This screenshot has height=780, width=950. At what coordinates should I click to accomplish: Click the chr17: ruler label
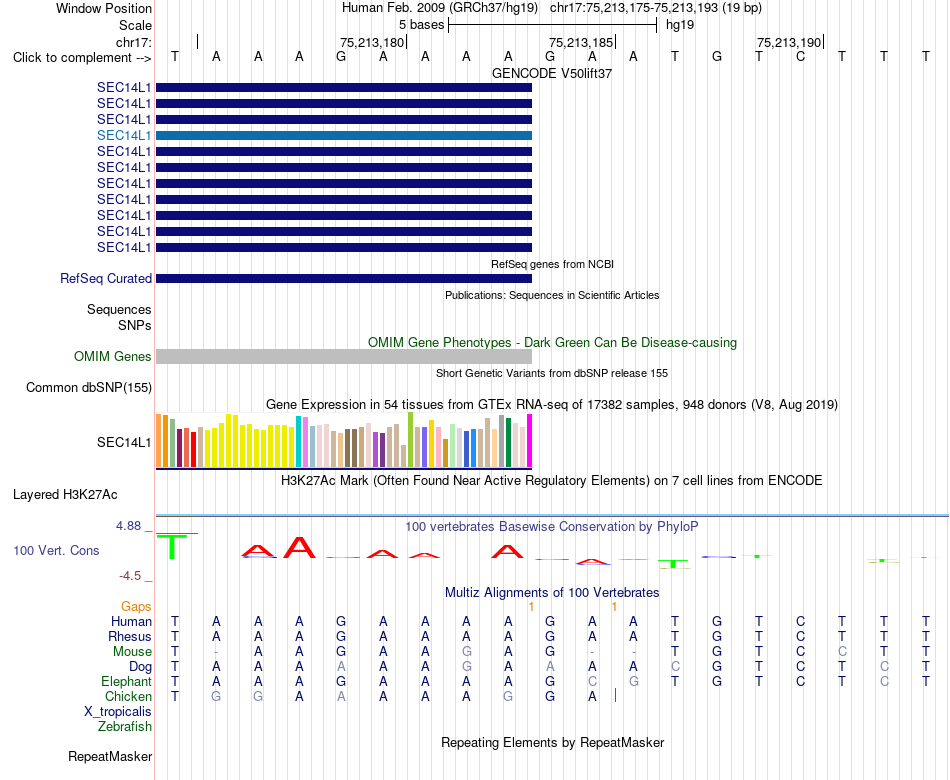coord(134,42)
